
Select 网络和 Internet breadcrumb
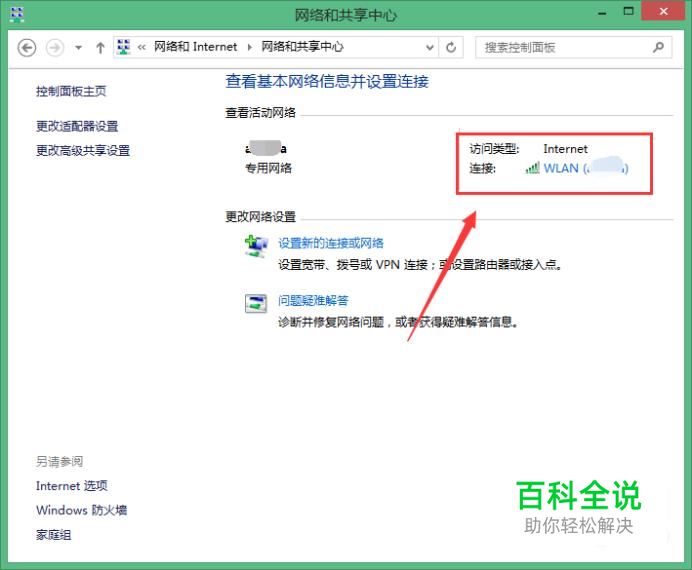[196, 46]
